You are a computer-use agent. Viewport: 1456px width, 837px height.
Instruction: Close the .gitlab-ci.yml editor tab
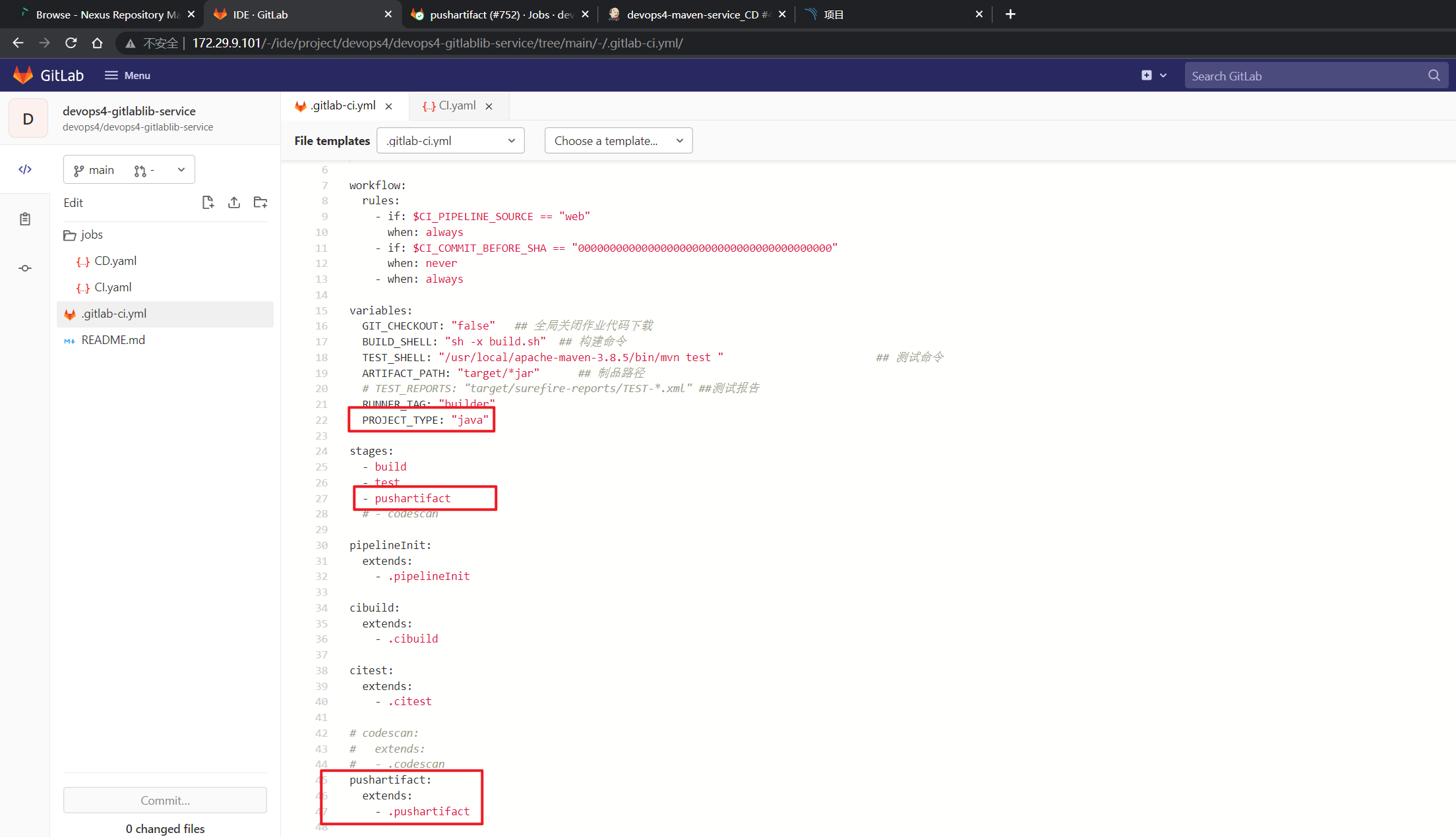click(389, 106)
